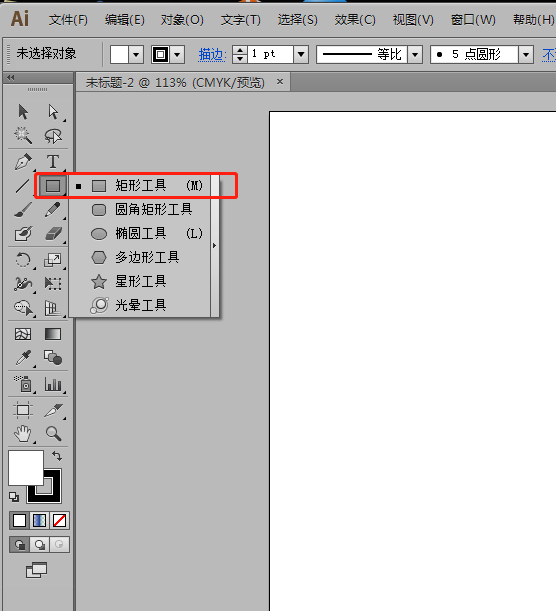Viewport: 556px width, 611px height.
Task: Select the Warp tool
Action: 23,283
